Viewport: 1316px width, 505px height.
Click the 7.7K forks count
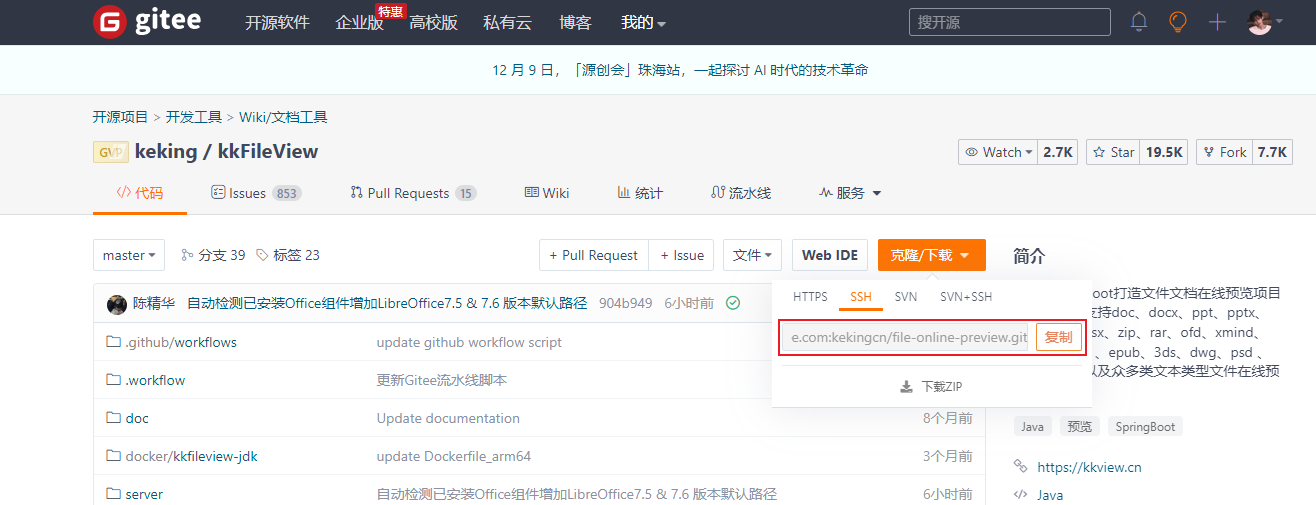click(1272, 152)
